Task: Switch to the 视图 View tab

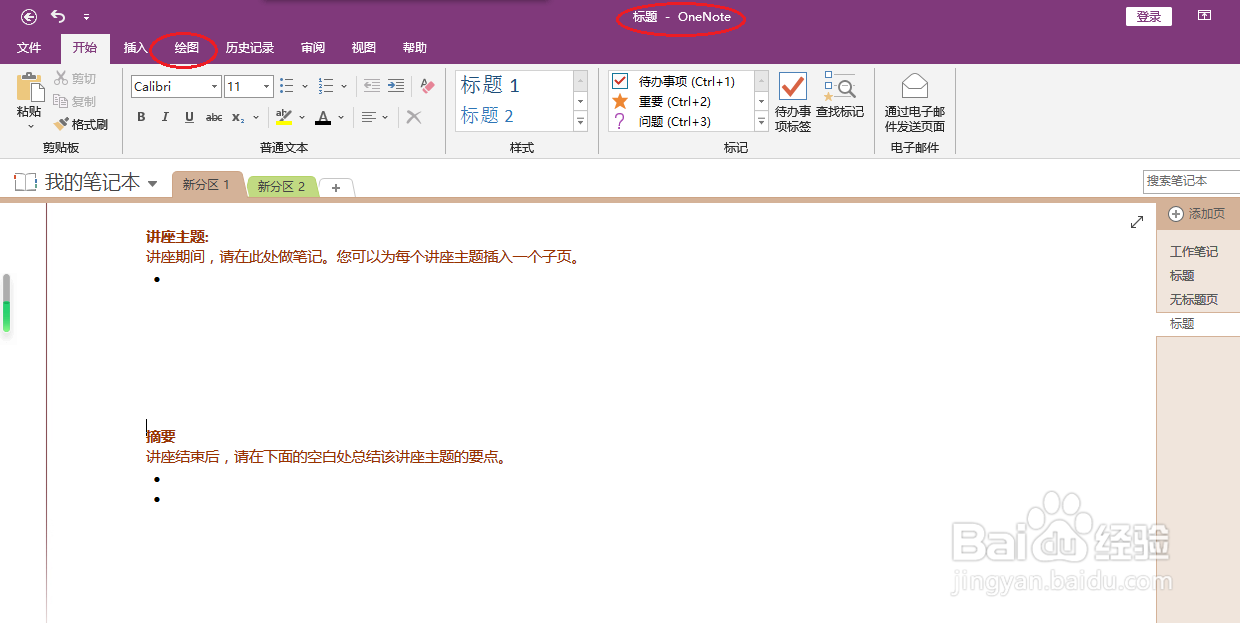Action: click(364, 48)
